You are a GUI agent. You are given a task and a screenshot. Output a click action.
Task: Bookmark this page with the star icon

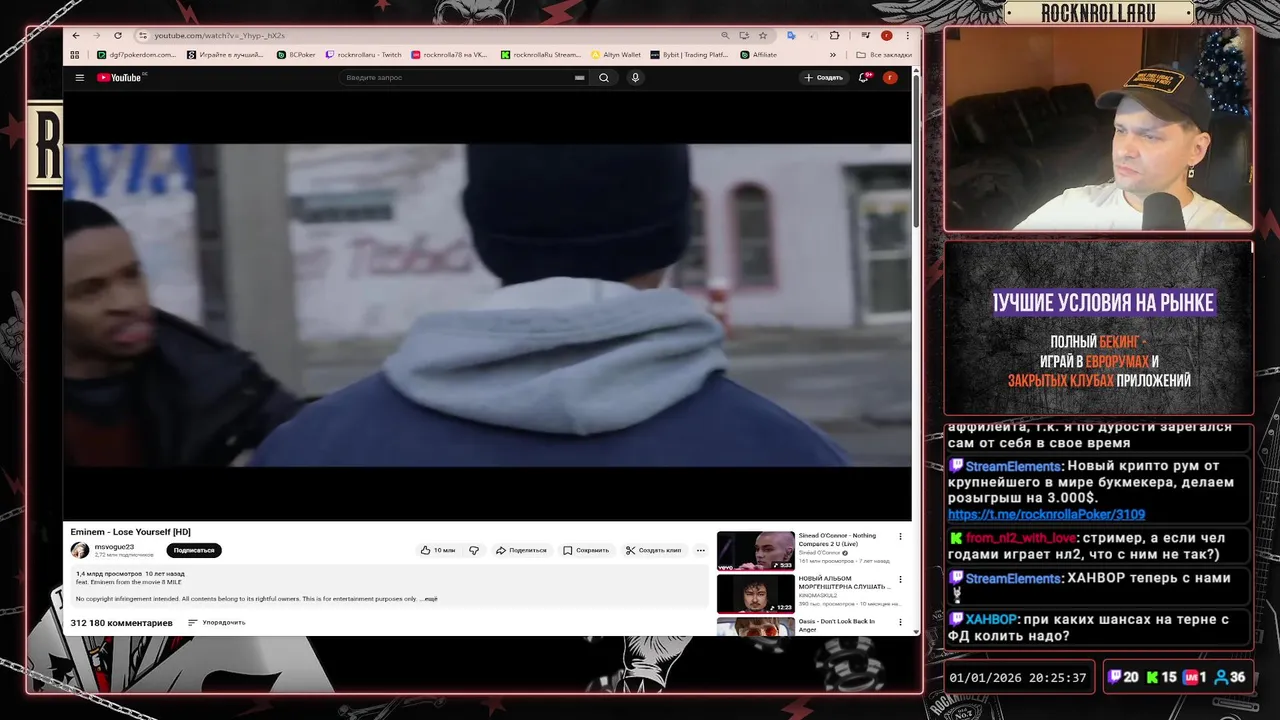click(x=763, y=35)
